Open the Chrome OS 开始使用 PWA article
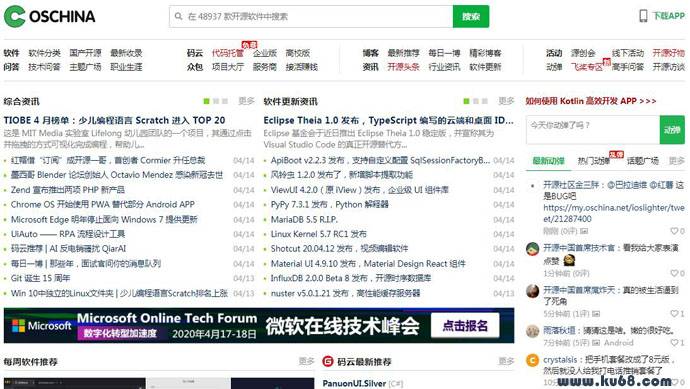690x389 pixels. tap(103, 205)
